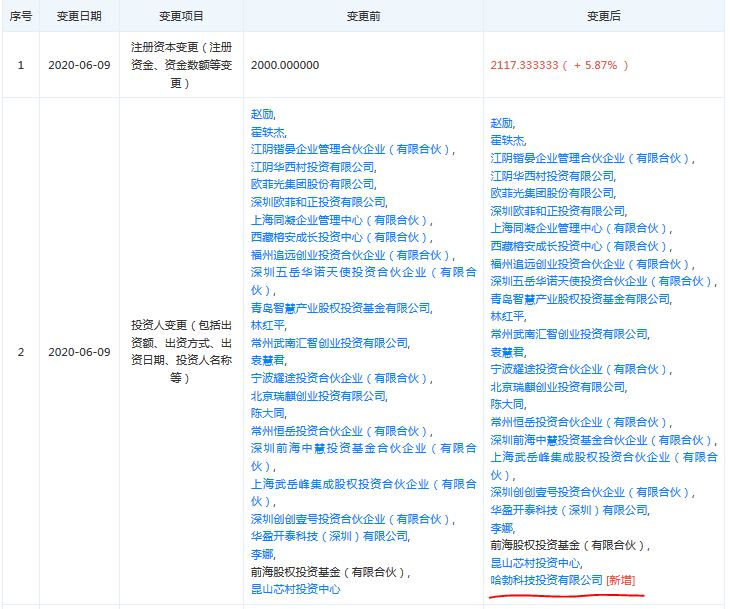Open 江阴华西村投资有限公司 in 变更前 column
730x609 pixels.
pyautogui.click(x=313, y=167)
